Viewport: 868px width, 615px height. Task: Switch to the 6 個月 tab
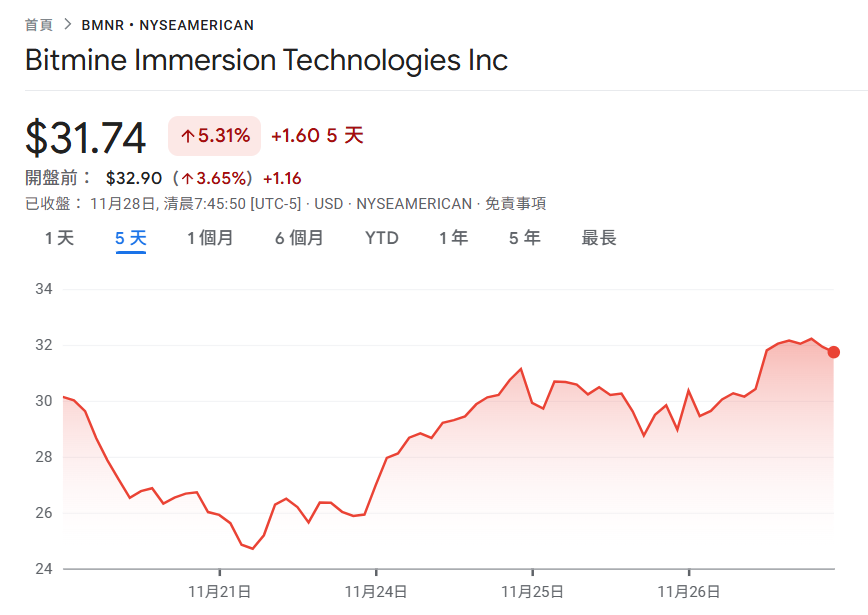tap(299, 238)
